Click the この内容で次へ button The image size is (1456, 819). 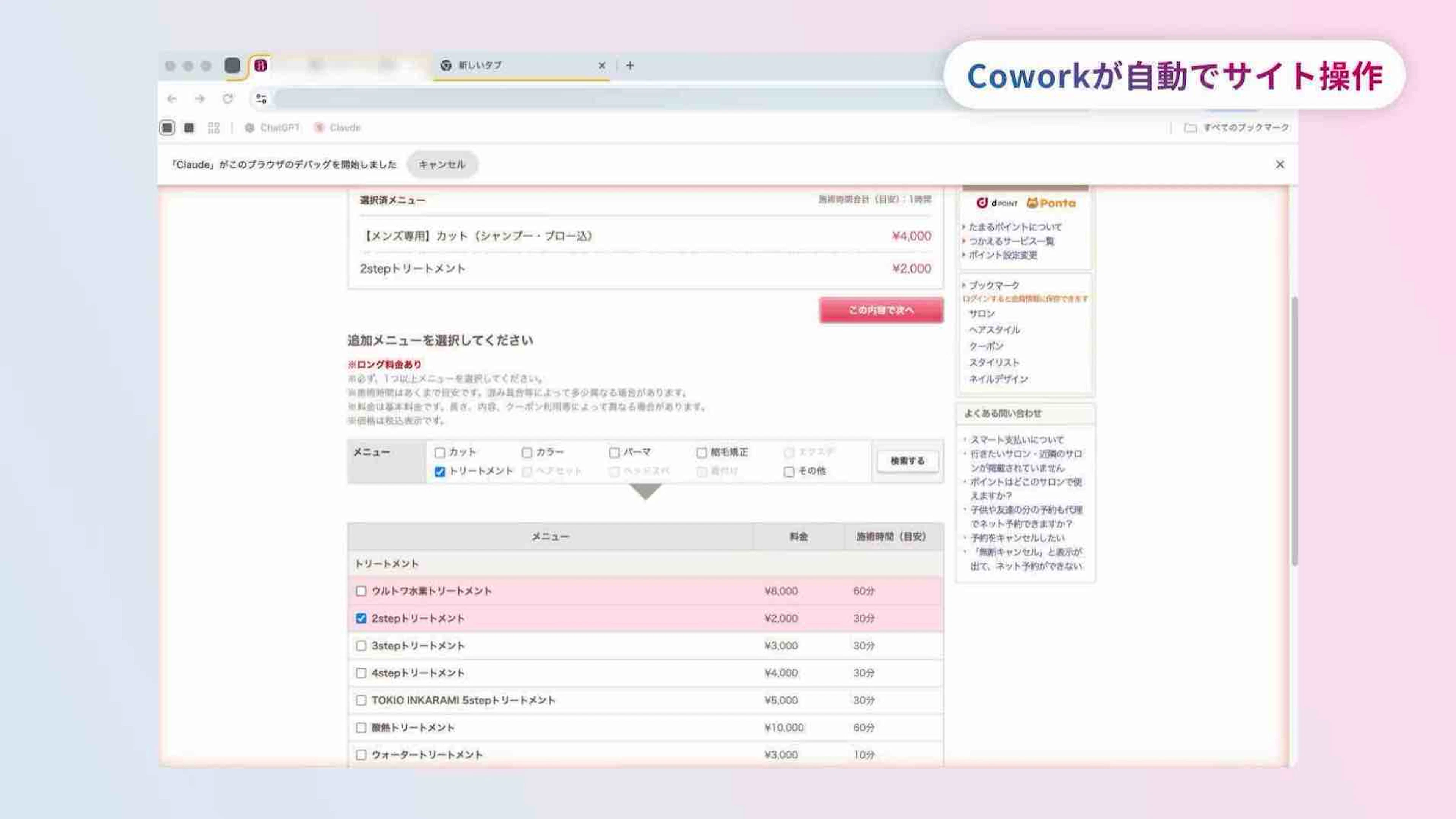880,311
